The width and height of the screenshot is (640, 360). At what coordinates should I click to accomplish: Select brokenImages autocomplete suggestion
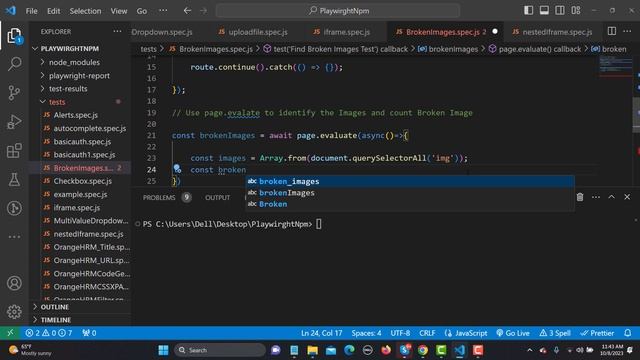(410, 193)
